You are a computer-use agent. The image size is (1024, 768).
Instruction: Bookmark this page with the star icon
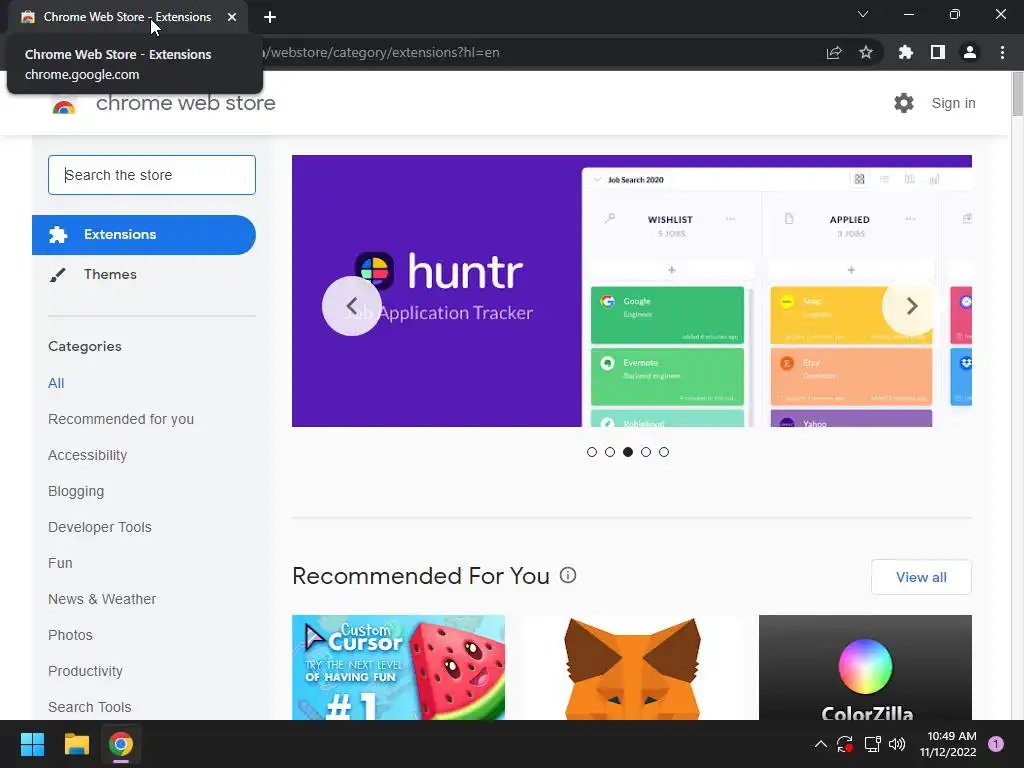pyautogui.click(x=866, y=52)
